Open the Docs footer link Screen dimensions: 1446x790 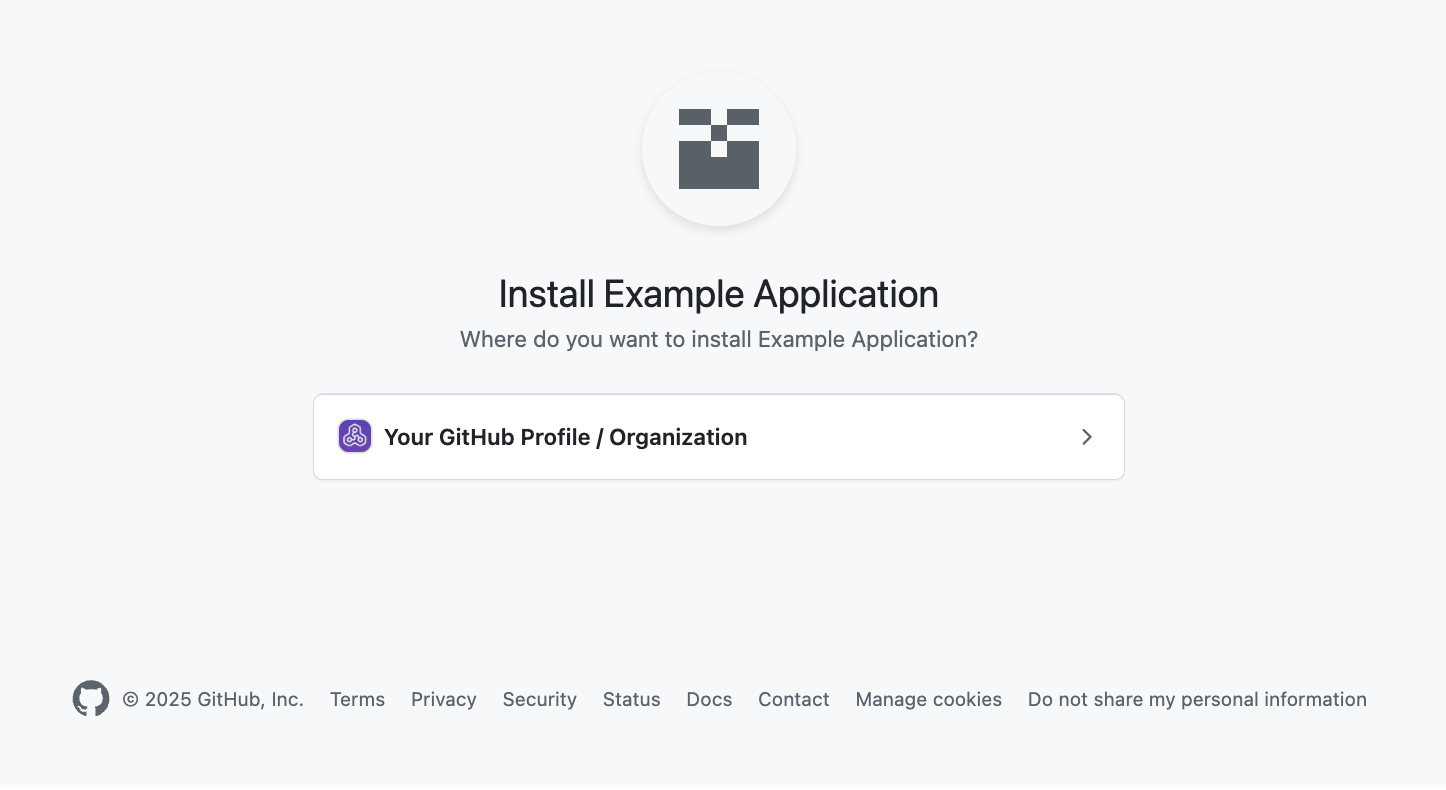[709, 699]
